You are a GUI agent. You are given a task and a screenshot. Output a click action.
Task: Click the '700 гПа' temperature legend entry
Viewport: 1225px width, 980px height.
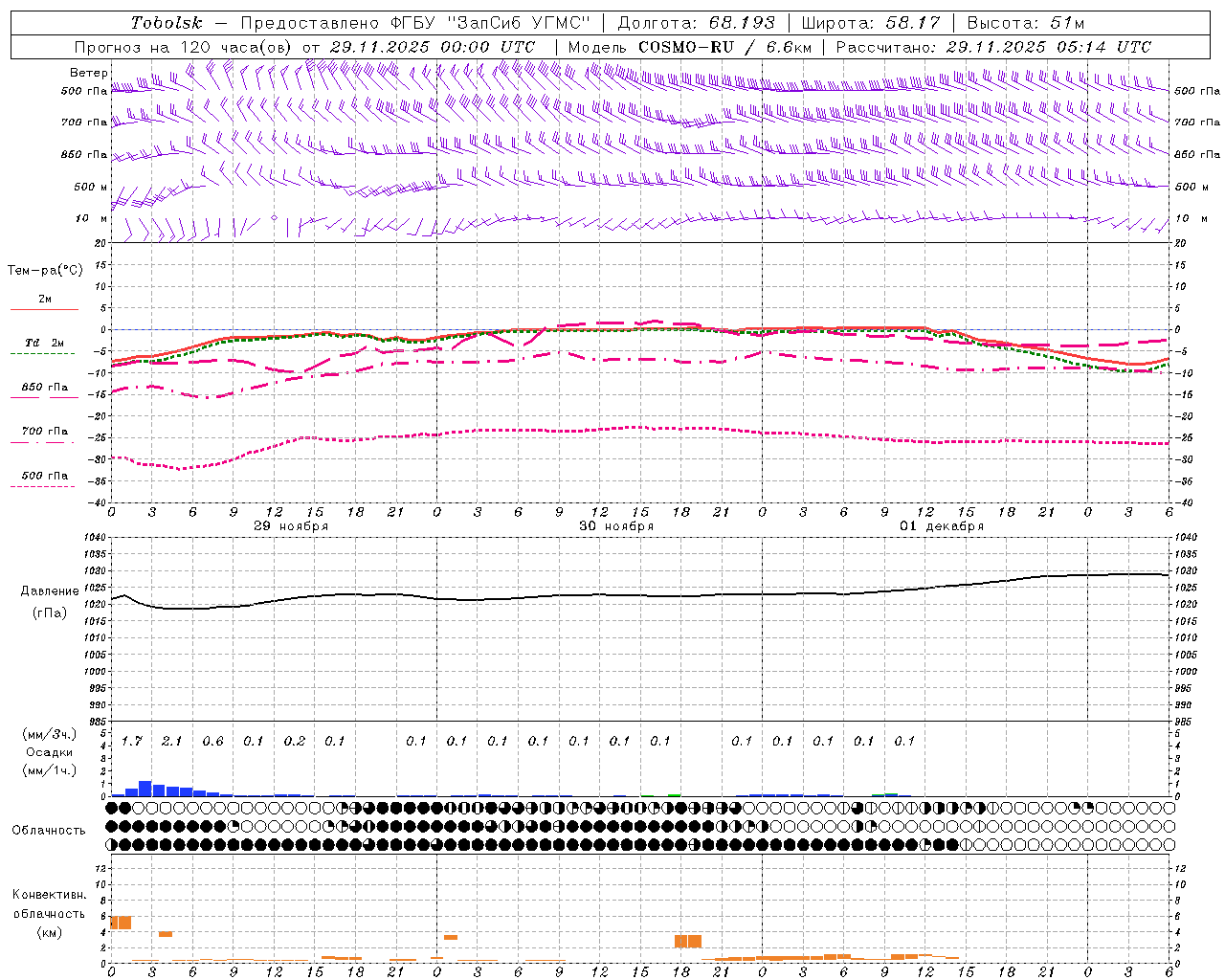(x=44, y=432)
